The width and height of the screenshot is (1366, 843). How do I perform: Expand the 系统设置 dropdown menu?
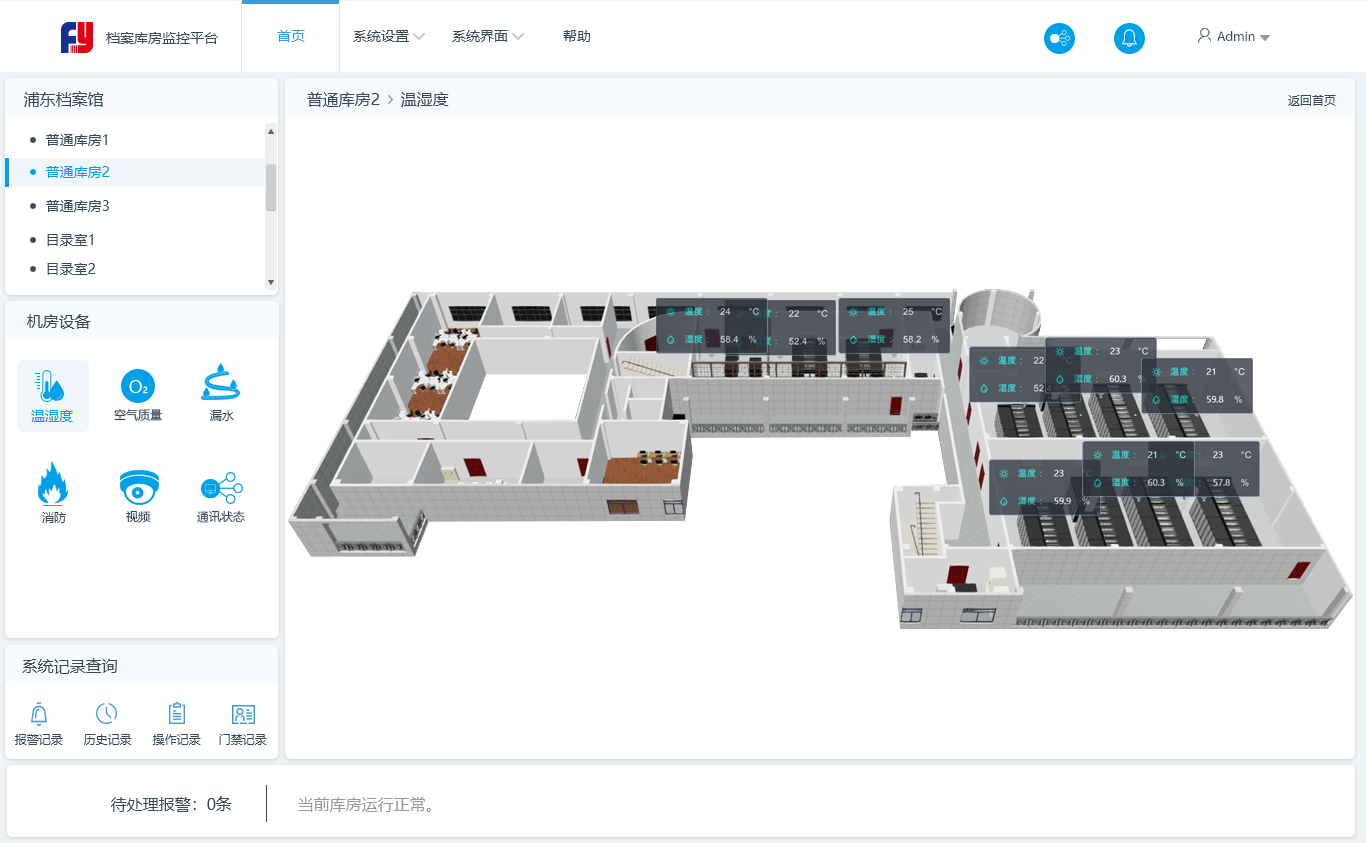coord(388,37)
